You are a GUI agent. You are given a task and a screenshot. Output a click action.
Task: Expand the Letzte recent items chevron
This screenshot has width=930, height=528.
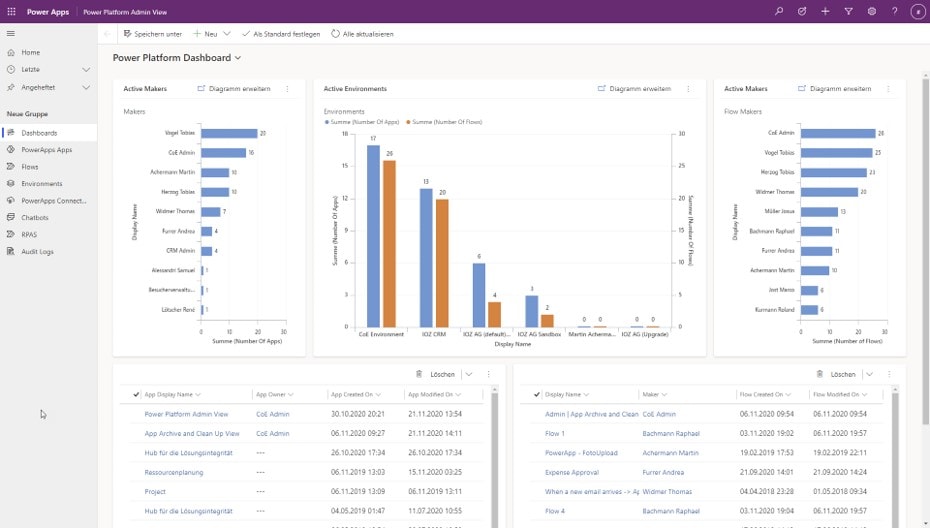86,69
